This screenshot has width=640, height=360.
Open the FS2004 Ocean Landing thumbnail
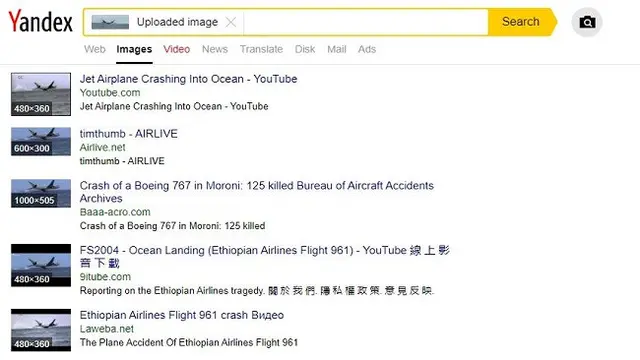41,265
